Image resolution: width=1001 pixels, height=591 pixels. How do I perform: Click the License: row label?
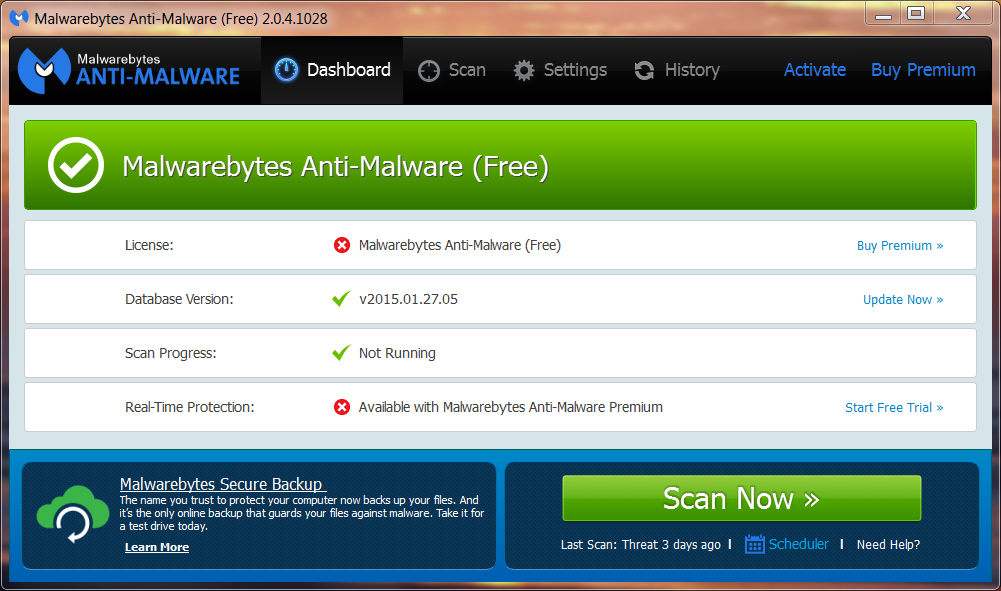click(149, 245)
